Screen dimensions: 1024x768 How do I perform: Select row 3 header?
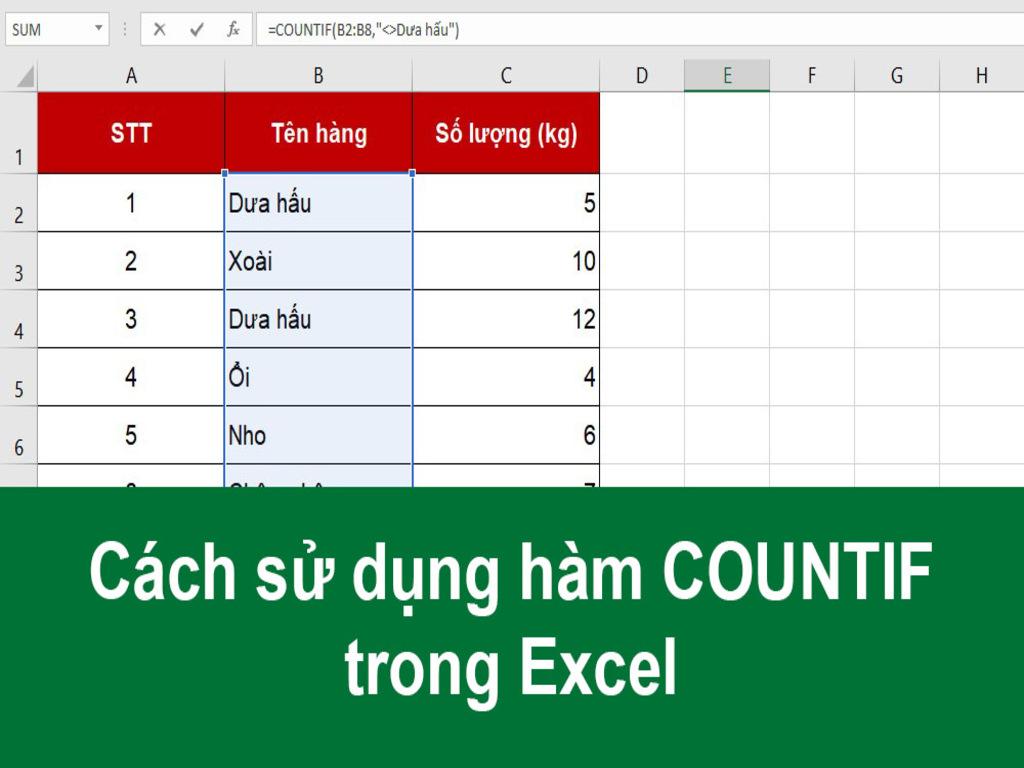point(19,261)
